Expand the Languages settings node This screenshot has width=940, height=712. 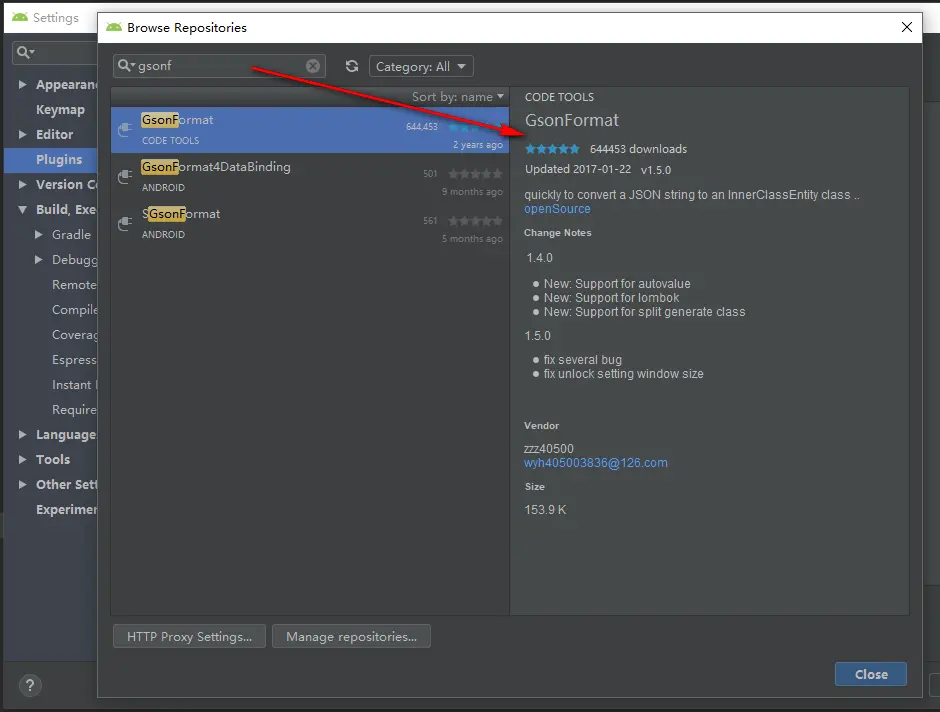pyautogui.click(x=23, y=435)
